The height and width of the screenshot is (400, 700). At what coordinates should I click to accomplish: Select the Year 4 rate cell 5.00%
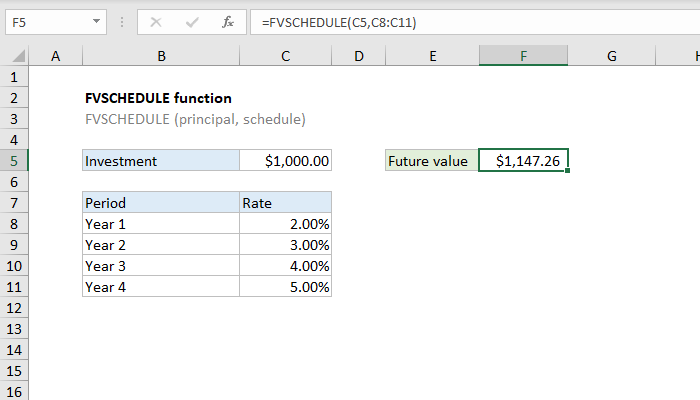285,287
